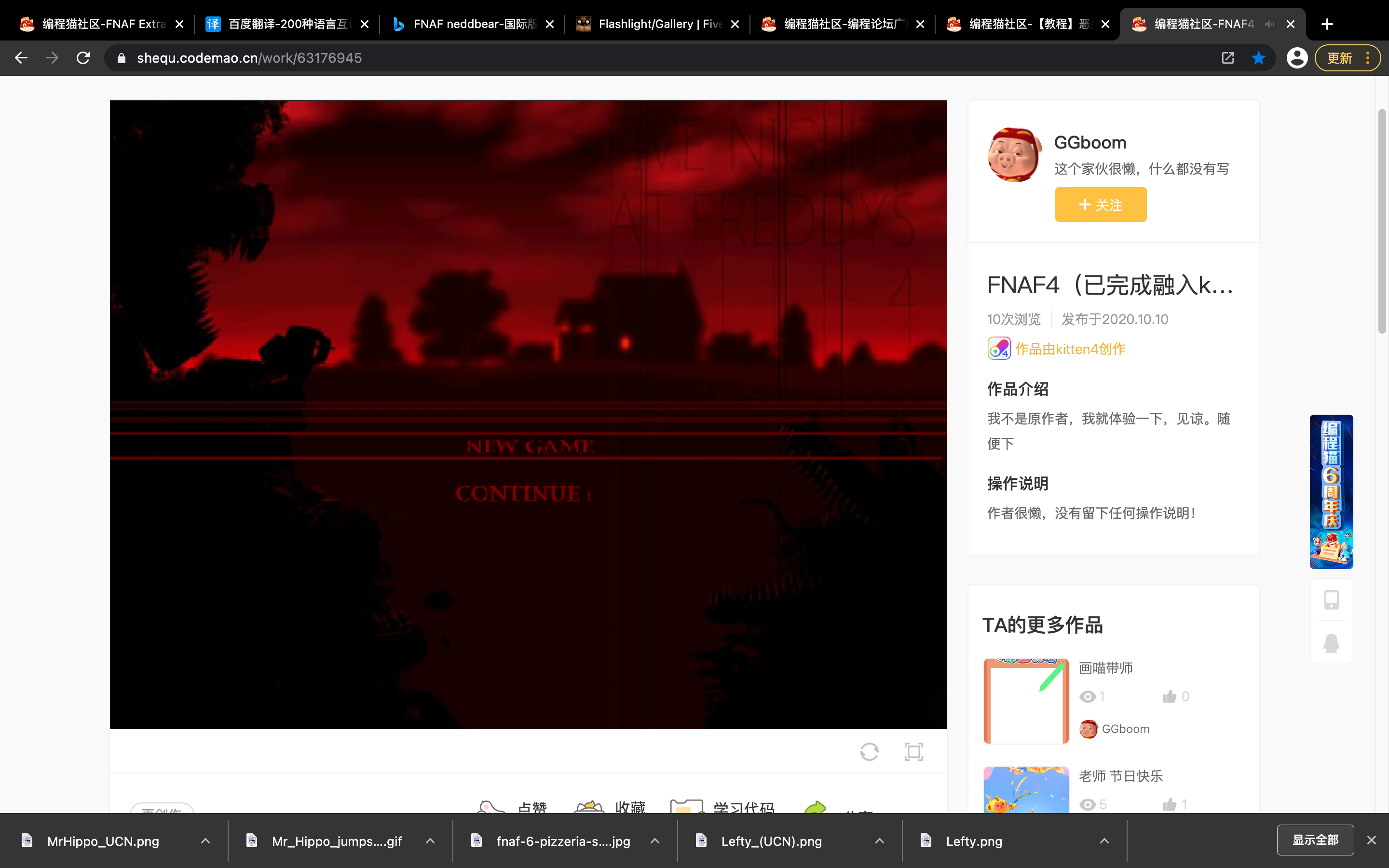
Task: Close the downloads bar
Action: pos(1372,841)
